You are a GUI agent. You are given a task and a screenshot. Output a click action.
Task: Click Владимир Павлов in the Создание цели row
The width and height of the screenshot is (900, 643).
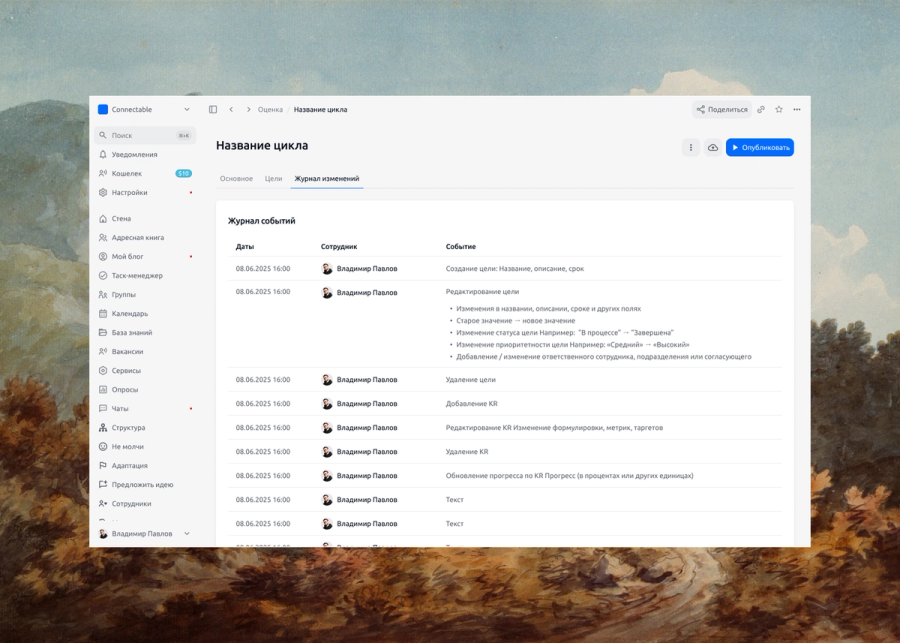click(367, 269)
